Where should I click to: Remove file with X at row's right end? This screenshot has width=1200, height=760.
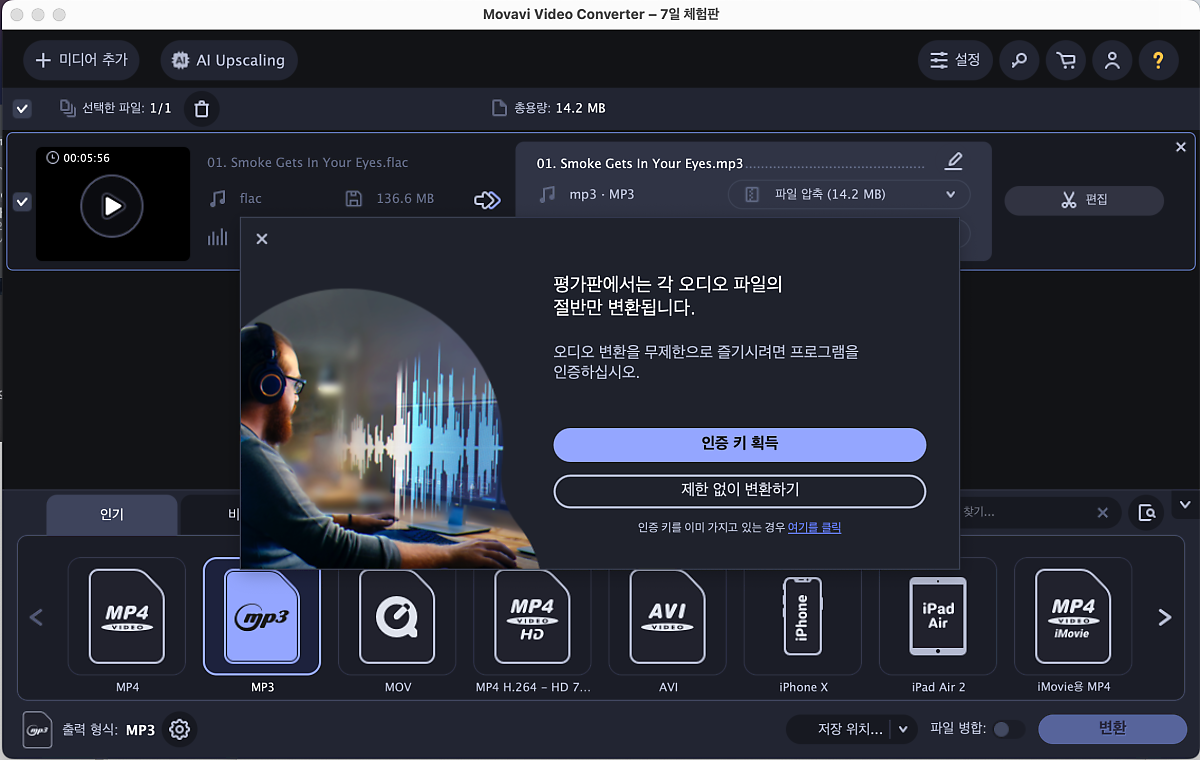[x=1180, y=147]
